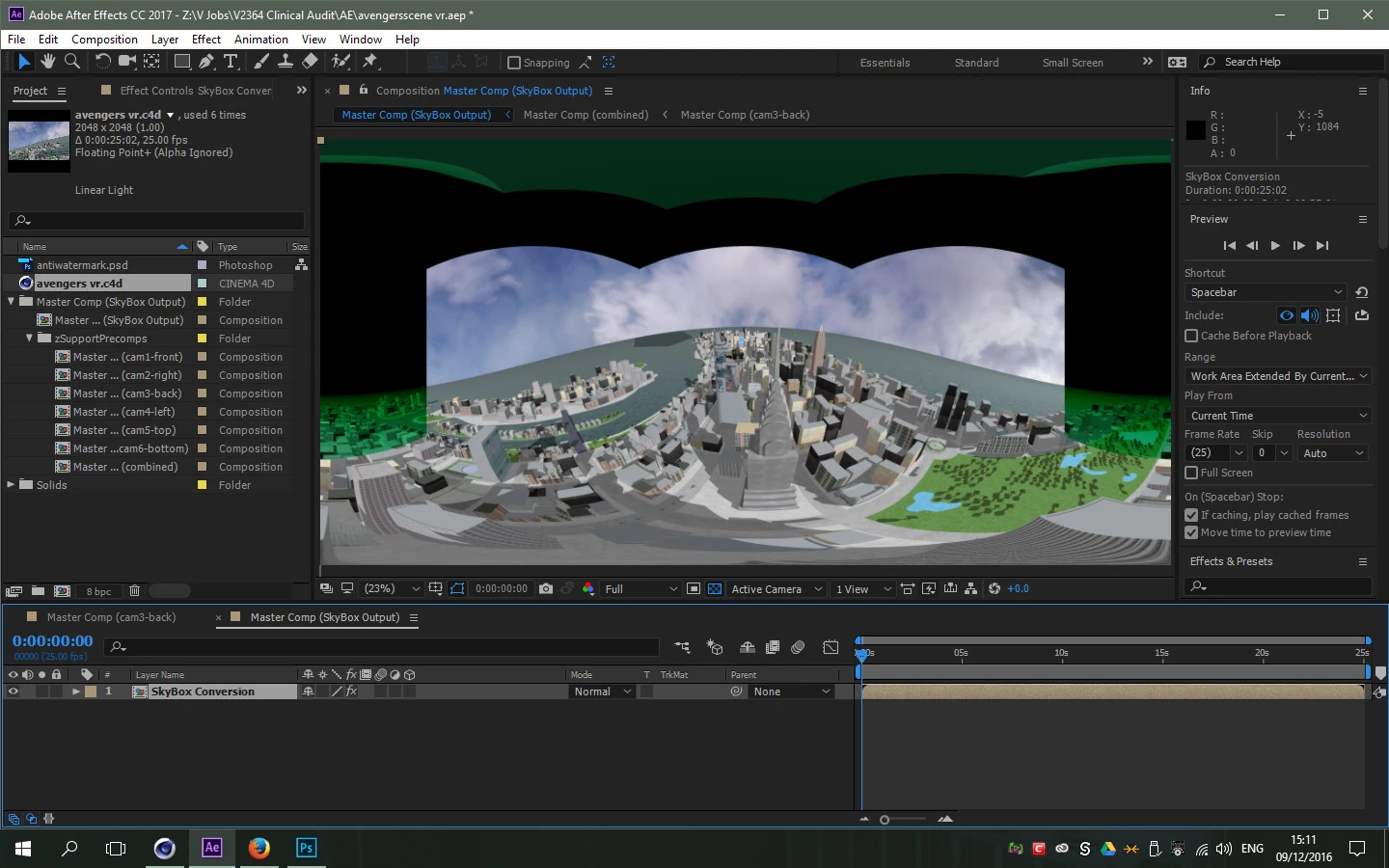Open the Composition Mini-Flowchart in timeline
This screenshot has height=868, width=1389.
(682, 647)
